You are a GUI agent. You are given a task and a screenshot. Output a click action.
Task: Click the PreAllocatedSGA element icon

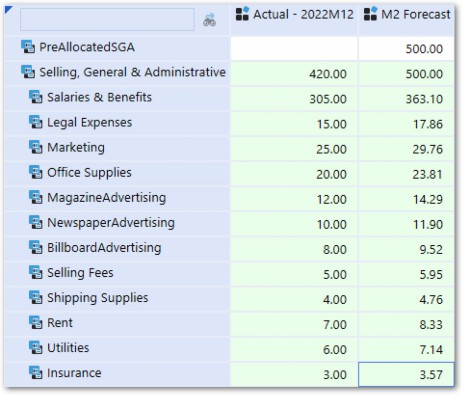click(28, 47)
